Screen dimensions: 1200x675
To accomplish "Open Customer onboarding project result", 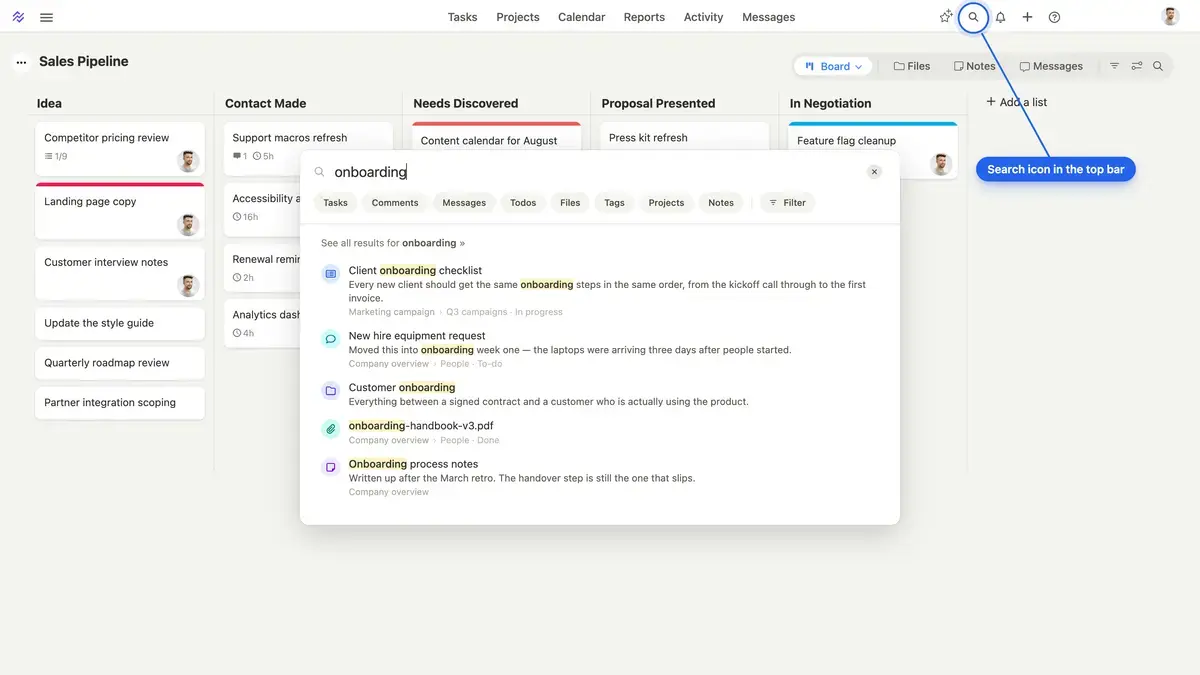I will tap(600, 394).
